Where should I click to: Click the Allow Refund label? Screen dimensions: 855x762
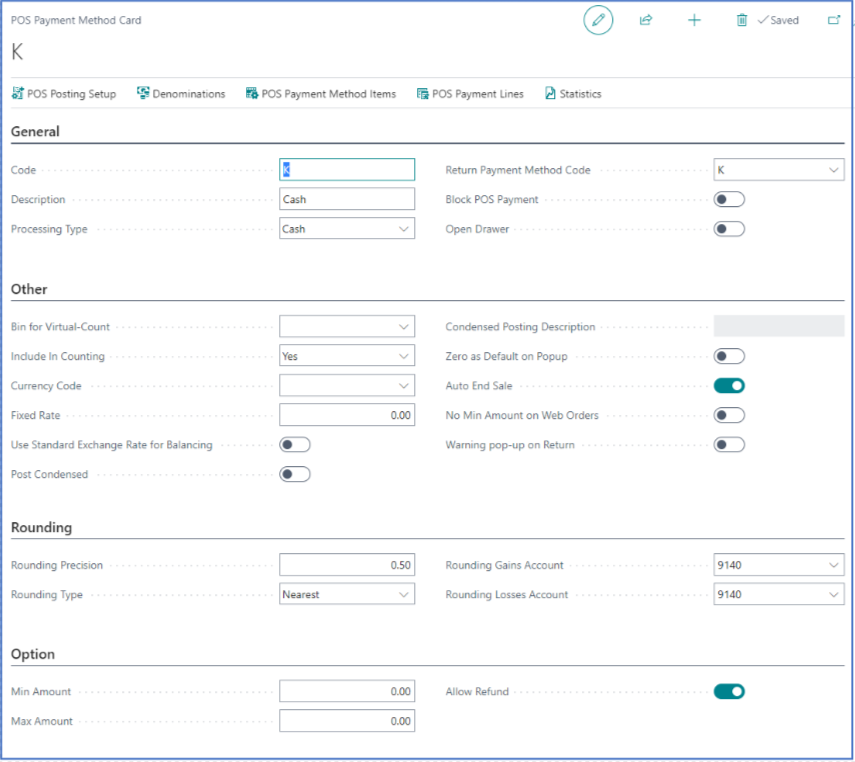[x=477, y=692]
